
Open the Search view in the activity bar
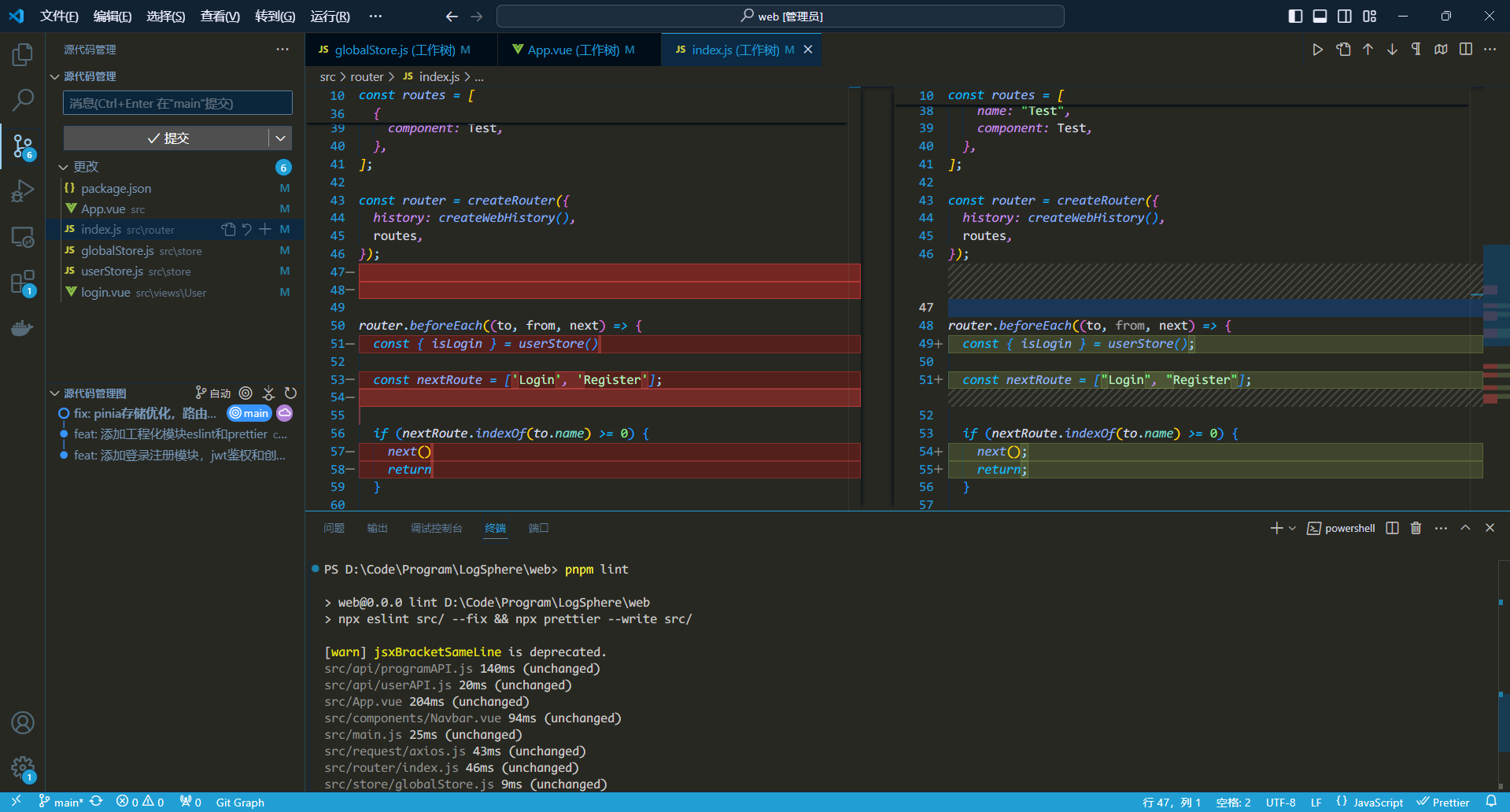tap(23, 100)
